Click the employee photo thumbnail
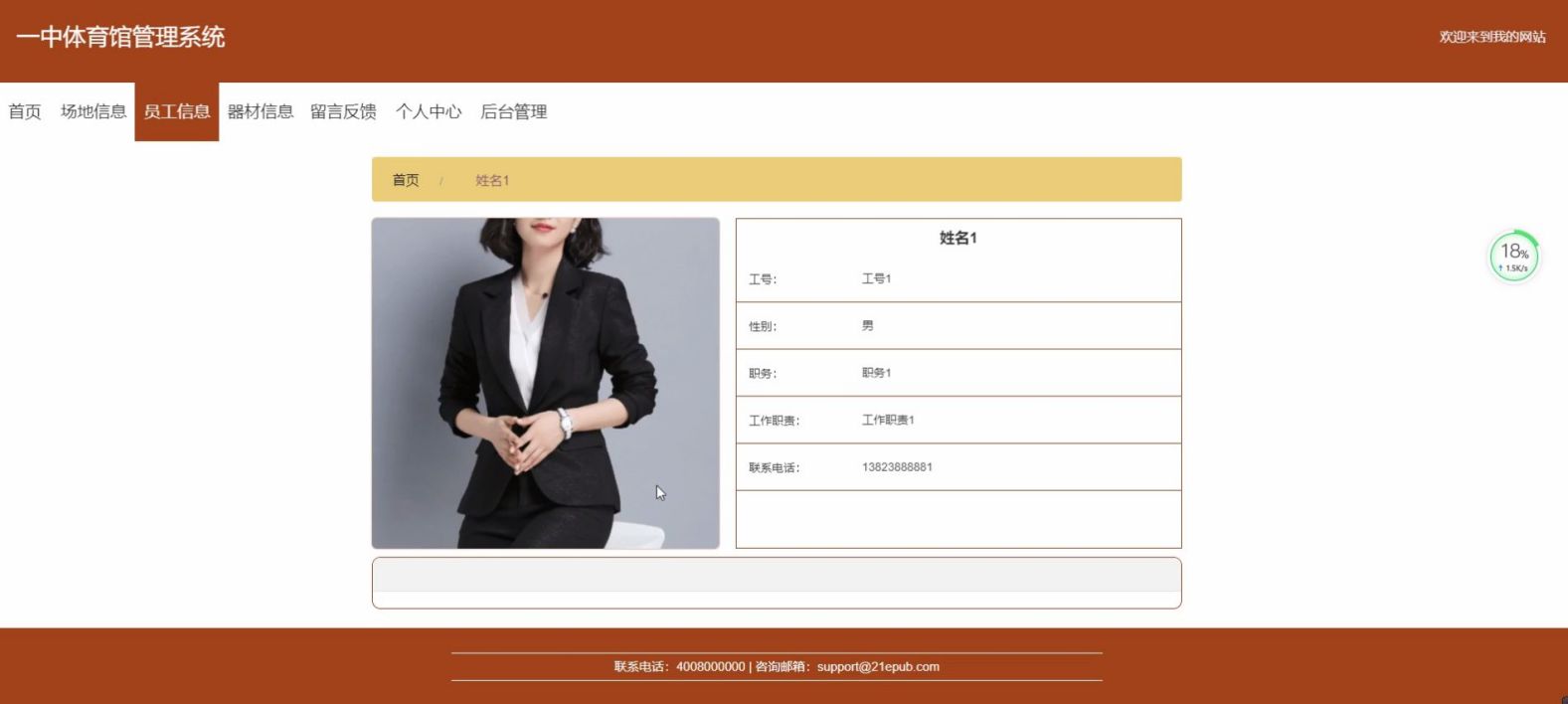Image resolution: width=1568 pixels, height=704 pixels. click(x=546, y=383)
